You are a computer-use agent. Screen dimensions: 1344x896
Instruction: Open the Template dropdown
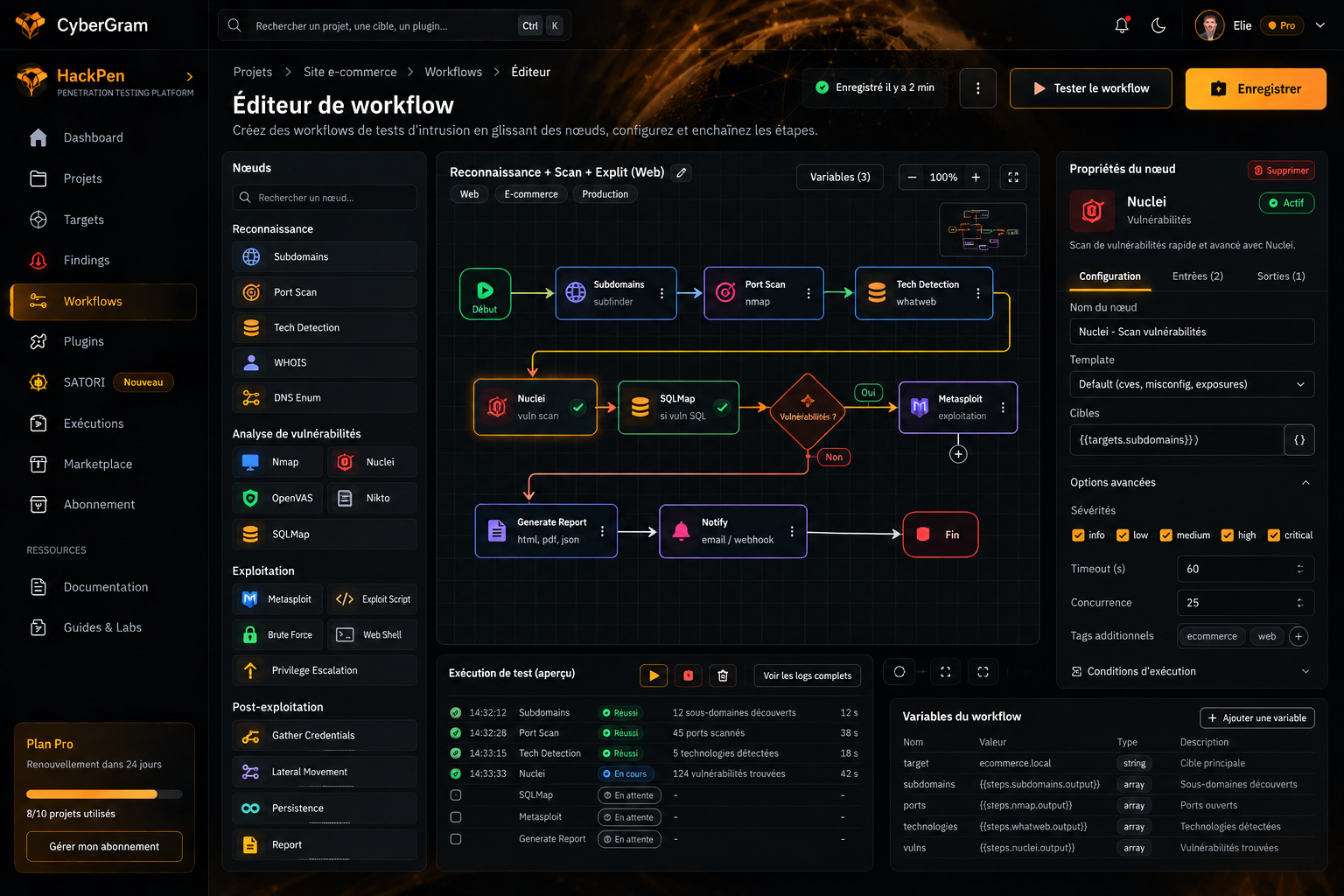point(1192,384)
